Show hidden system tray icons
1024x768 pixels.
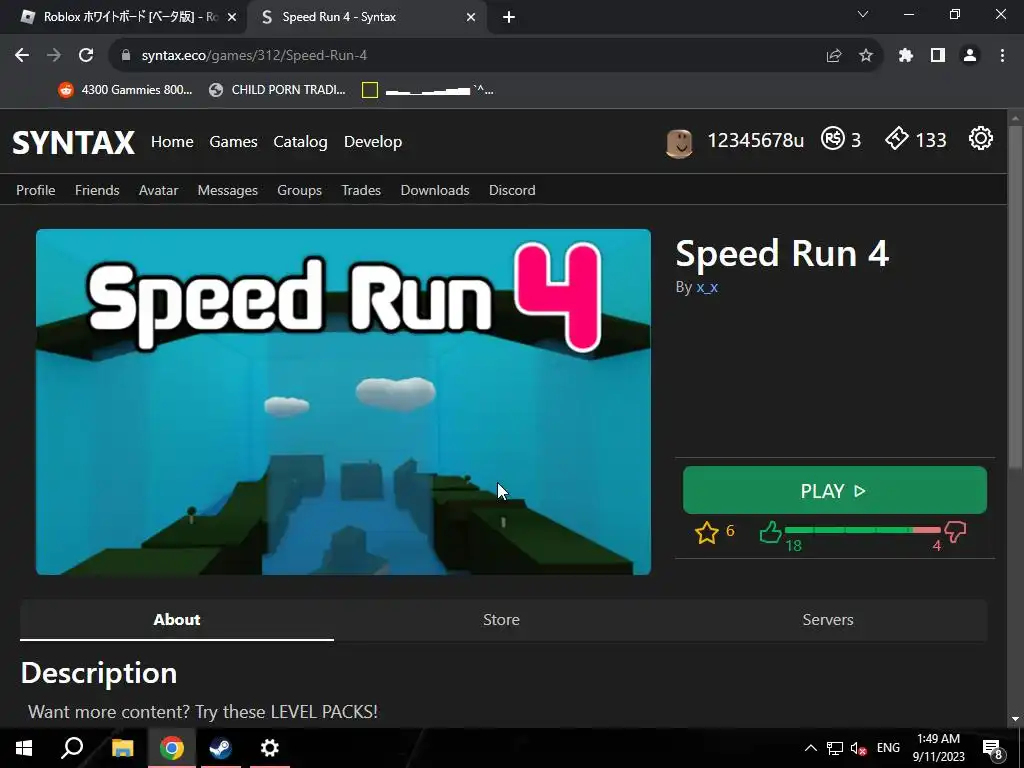click(x=810, y=748)
